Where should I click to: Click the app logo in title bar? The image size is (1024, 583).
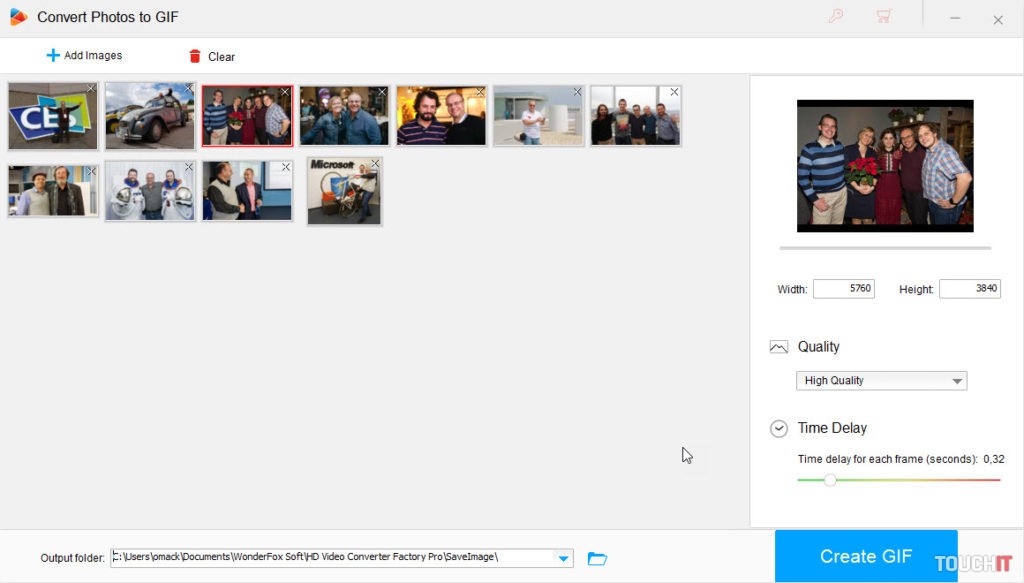[18, 17]
